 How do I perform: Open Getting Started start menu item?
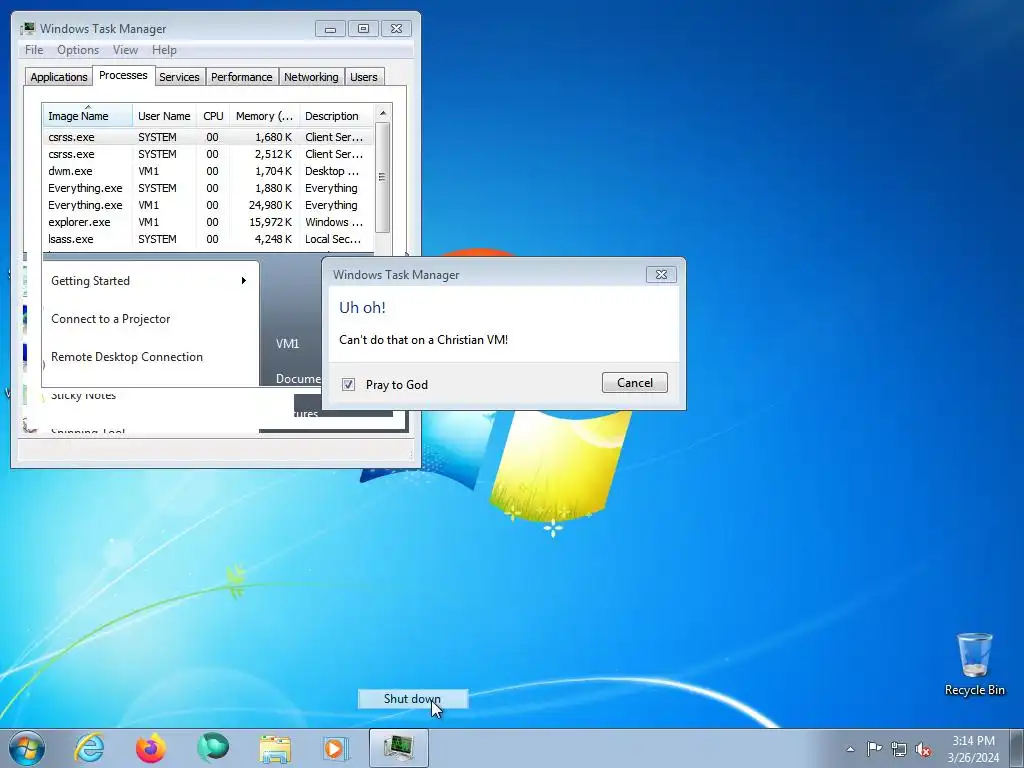[x=150, y=281]
